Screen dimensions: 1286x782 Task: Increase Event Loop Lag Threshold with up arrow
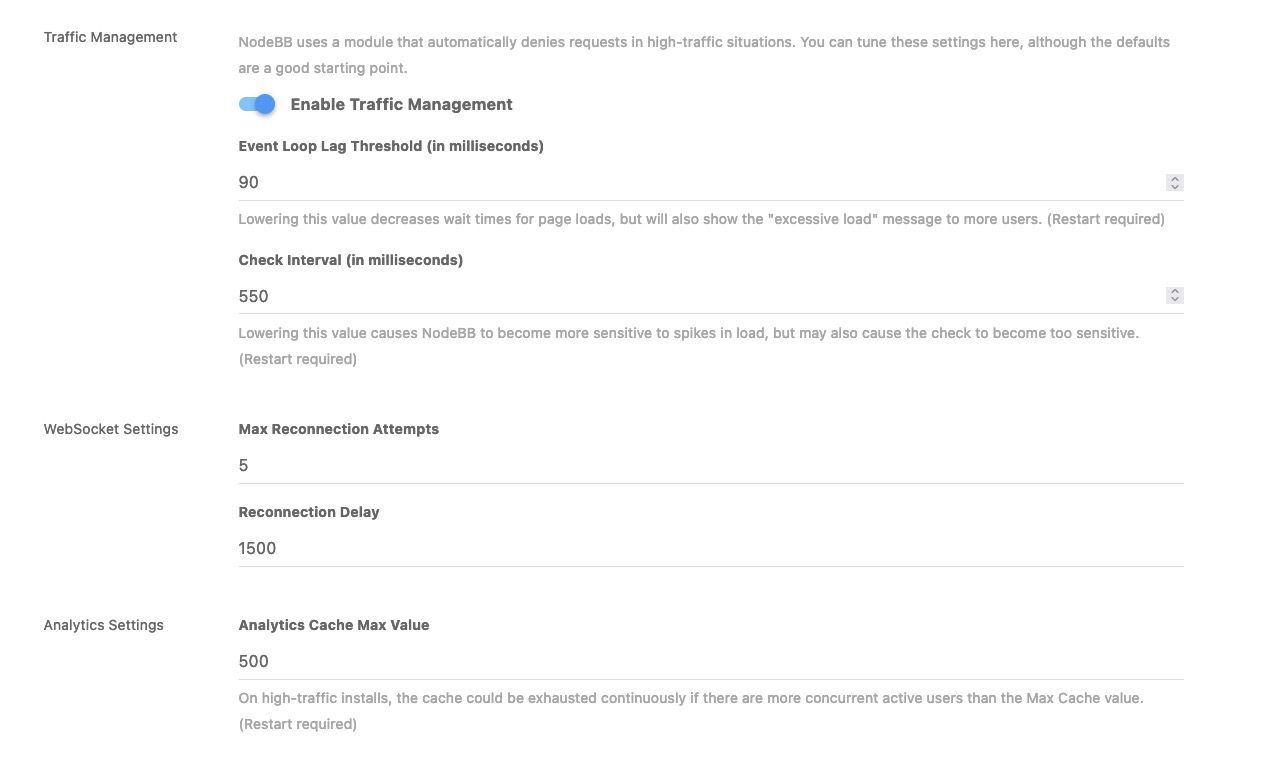coord(1175,179)
